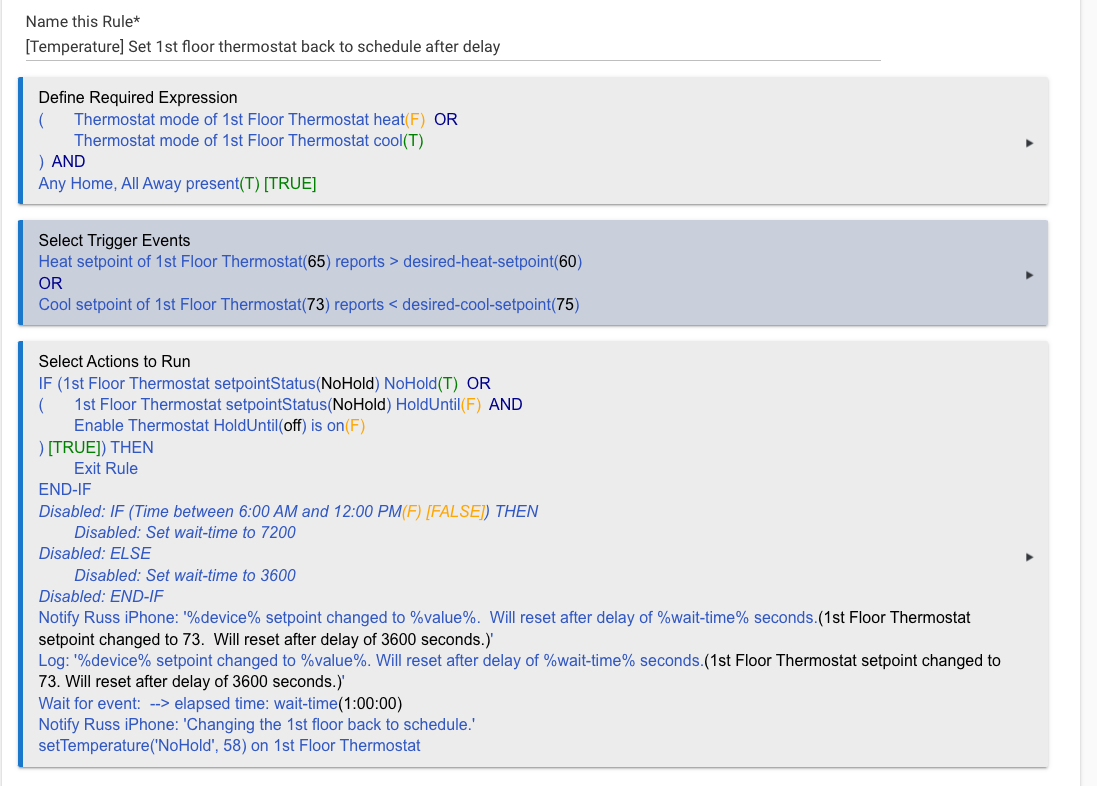This screenshot has width=1097, height=786.
Task: Expand the Define Required Expression arrow
Action: pos(1029,143)
